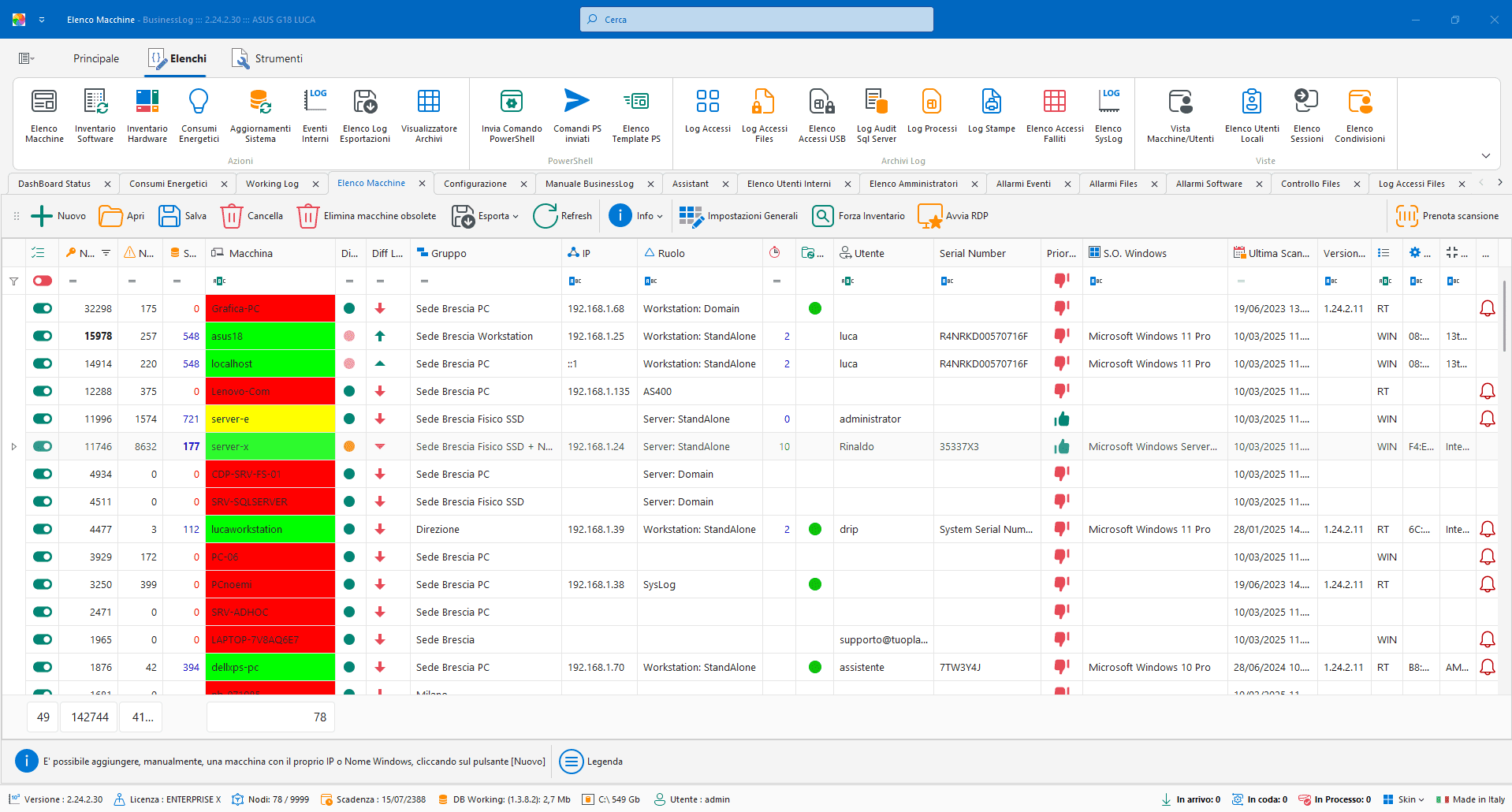Open Elenco Log Esportazioni
1512x812 pixels.
click(x=365, y=116)
